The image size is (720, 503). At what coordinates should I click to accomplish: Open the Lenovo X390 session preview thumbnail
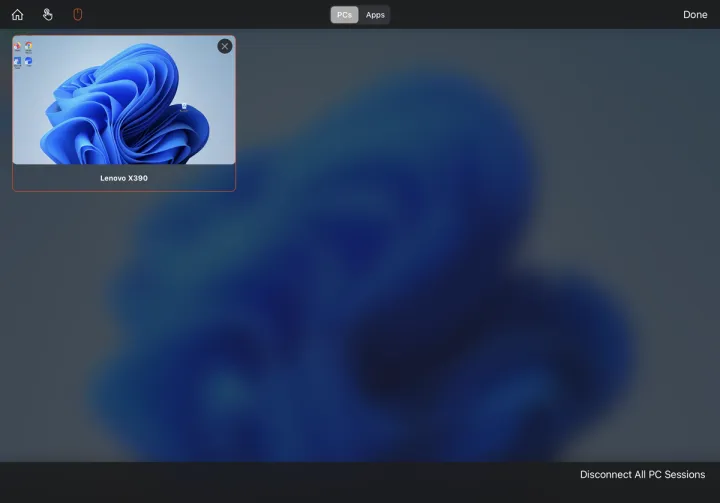click(124, 100)
